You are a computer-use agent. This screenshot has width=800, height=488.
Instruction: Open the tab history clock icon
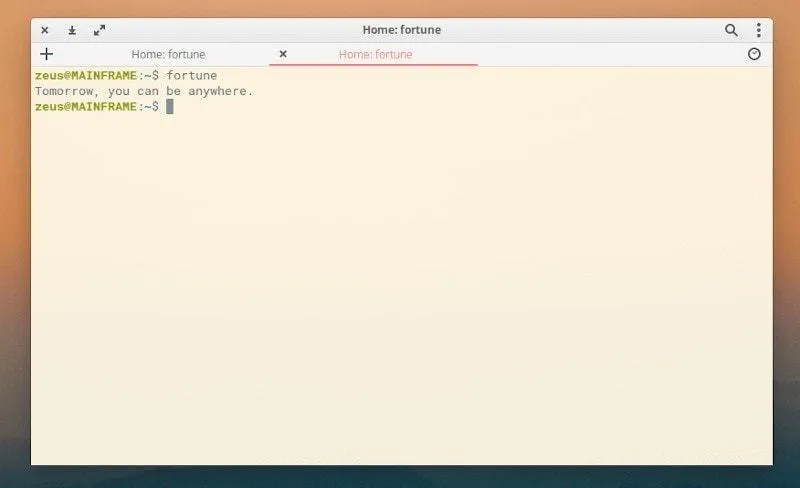pyautogui.click(x=754, y=54)
